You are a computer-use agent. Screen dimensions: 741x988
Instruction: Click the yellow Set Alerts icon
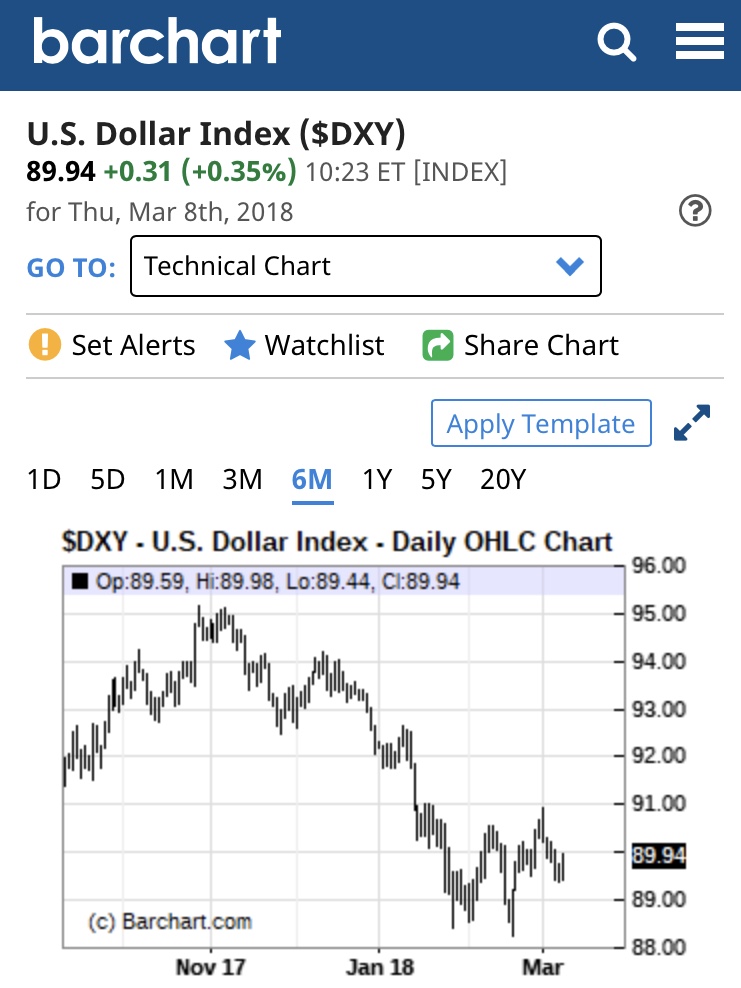(x=44, y=346)
